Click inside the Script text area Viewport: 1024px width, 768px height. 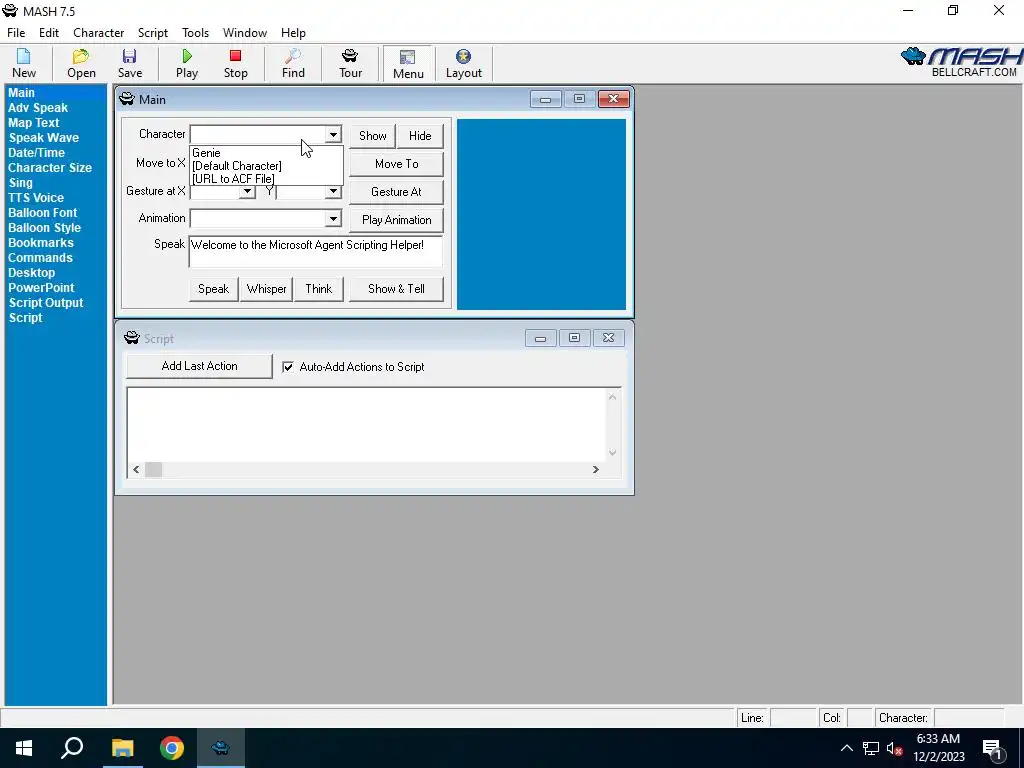tap(366, 424)
